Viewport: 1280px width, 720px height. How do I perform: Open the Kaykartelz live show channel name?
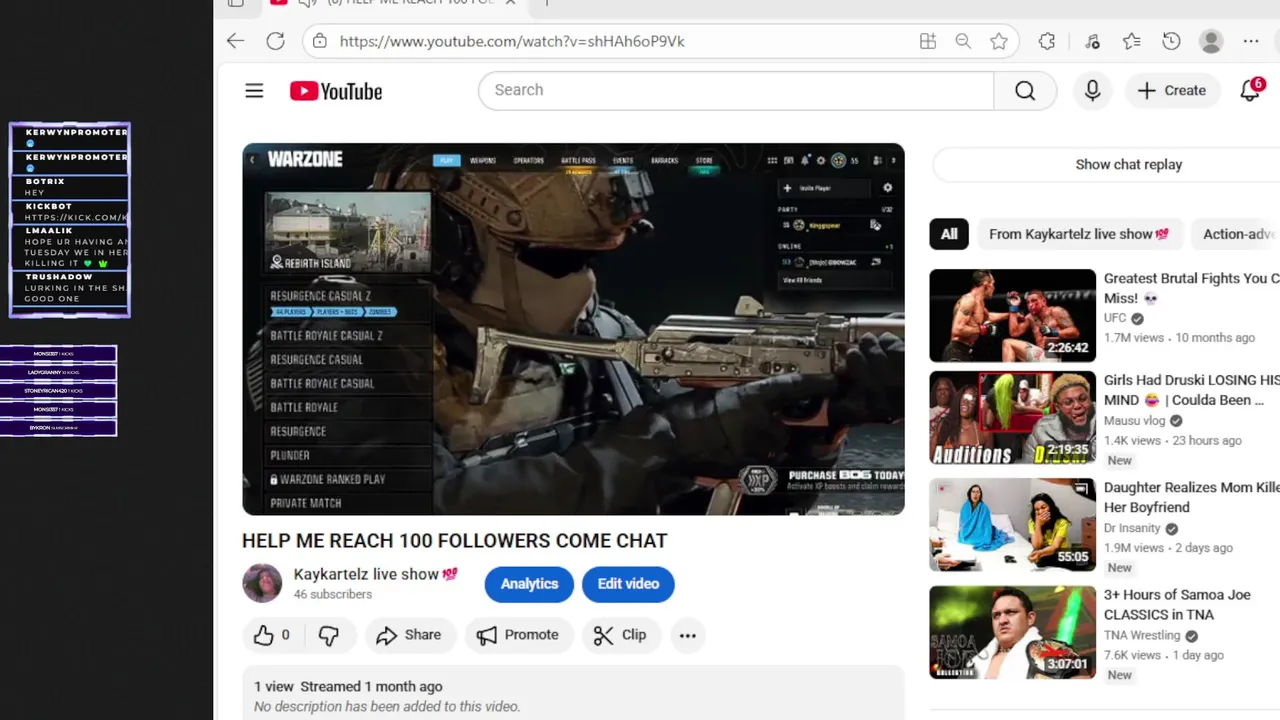click(x=366, y=574)
